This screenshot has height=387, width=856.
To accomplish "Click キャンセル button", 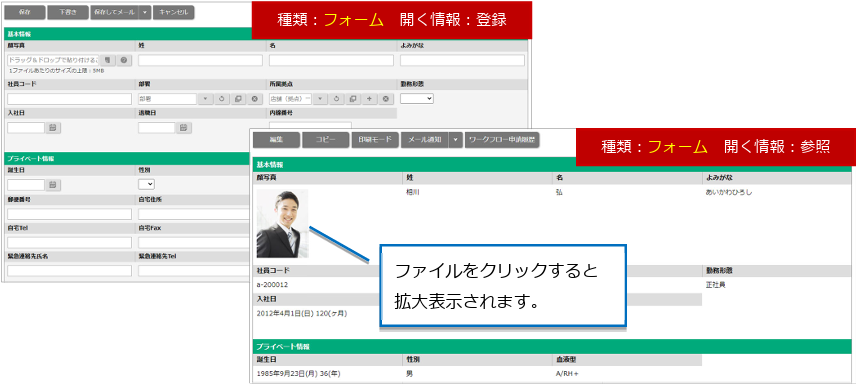I will 174,13.
